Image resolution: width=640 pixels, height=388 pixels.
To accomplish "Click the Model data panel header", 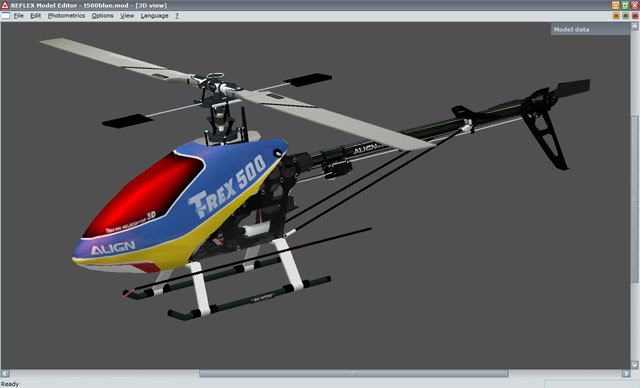I will [590, 29].
